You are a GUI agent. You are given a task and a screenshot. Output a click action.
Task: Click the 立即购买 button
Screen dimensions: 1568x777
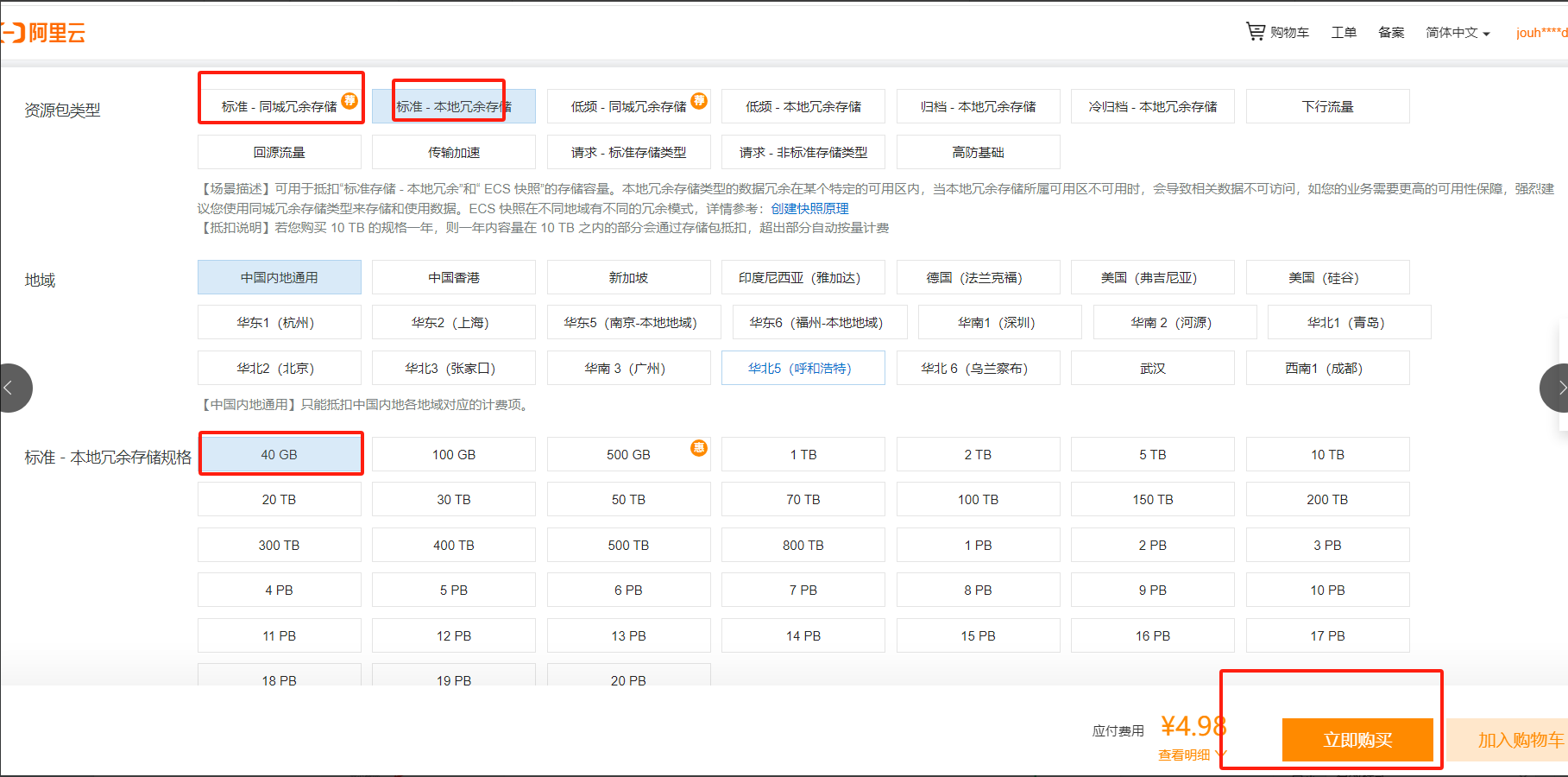pos(1357,740)
